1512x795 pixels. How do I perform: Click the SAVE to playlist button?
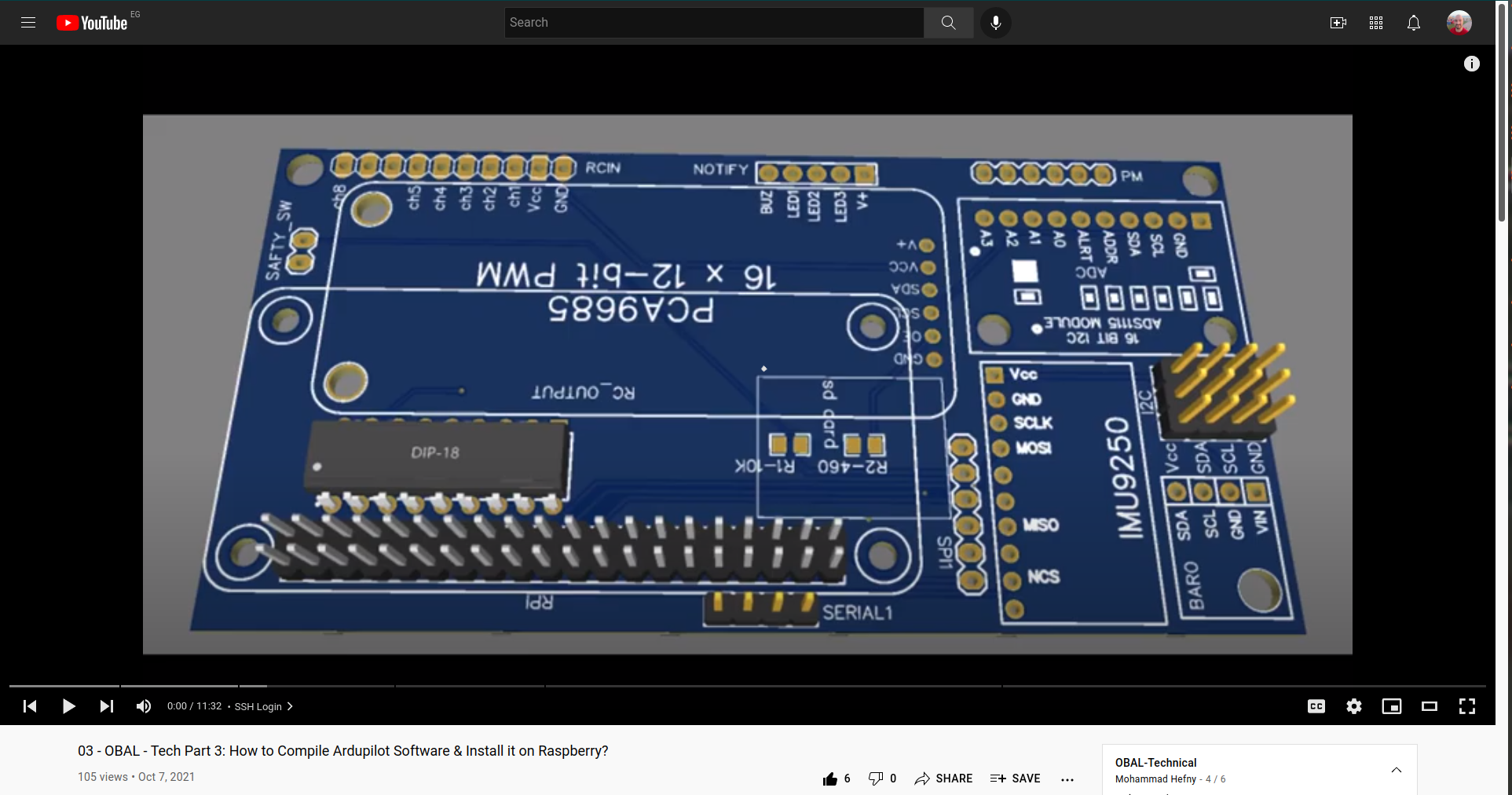point(1015,779)
